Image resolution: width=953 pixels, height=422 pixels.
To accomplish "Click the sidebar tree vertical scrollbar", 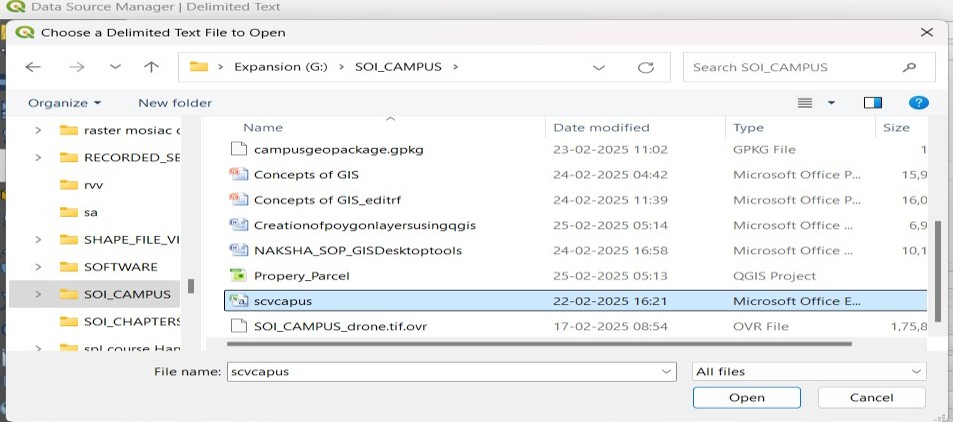I will pos(191,286).
